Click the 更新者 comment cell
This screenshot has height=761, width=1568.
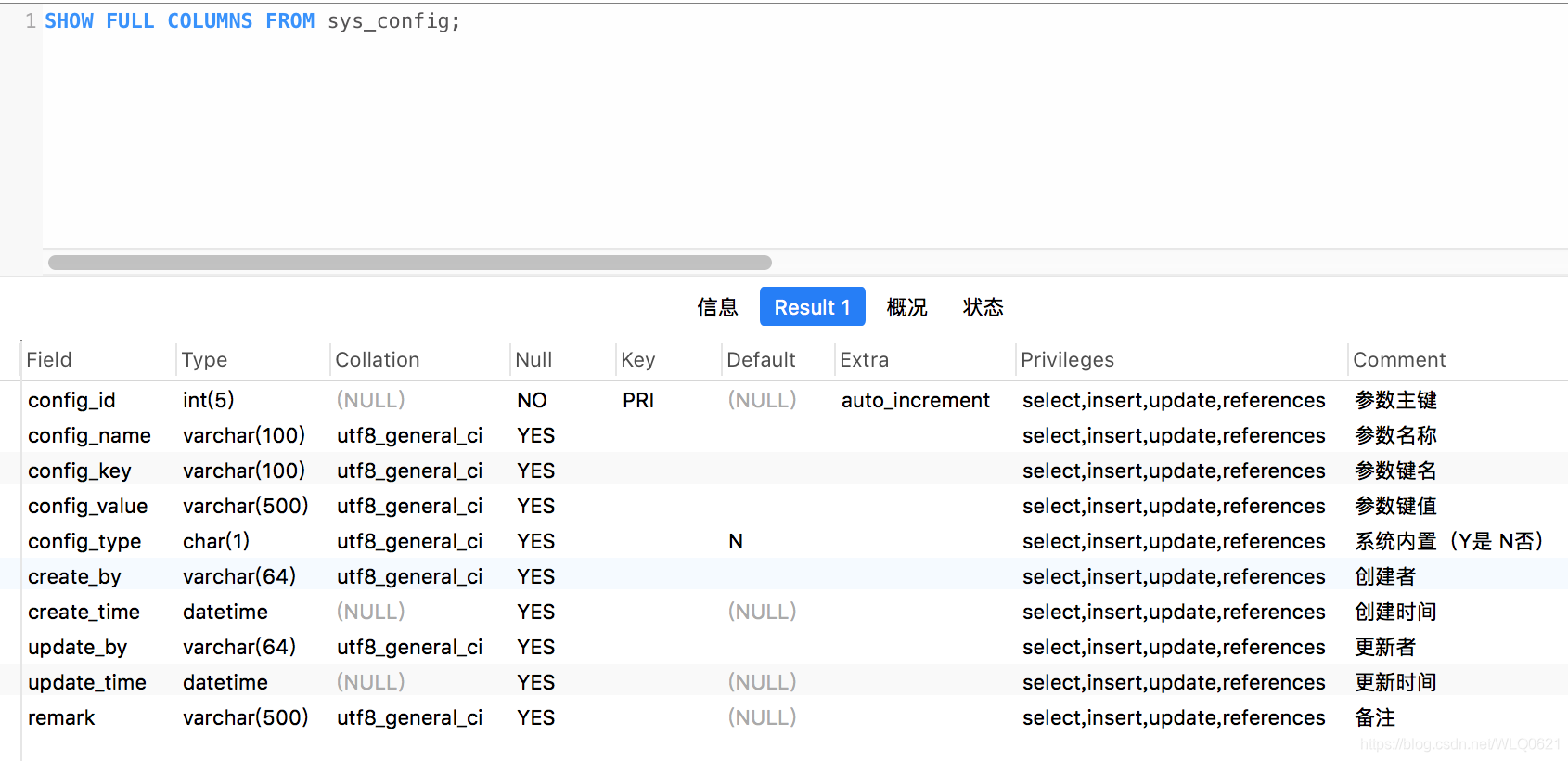pos(1385,647)
